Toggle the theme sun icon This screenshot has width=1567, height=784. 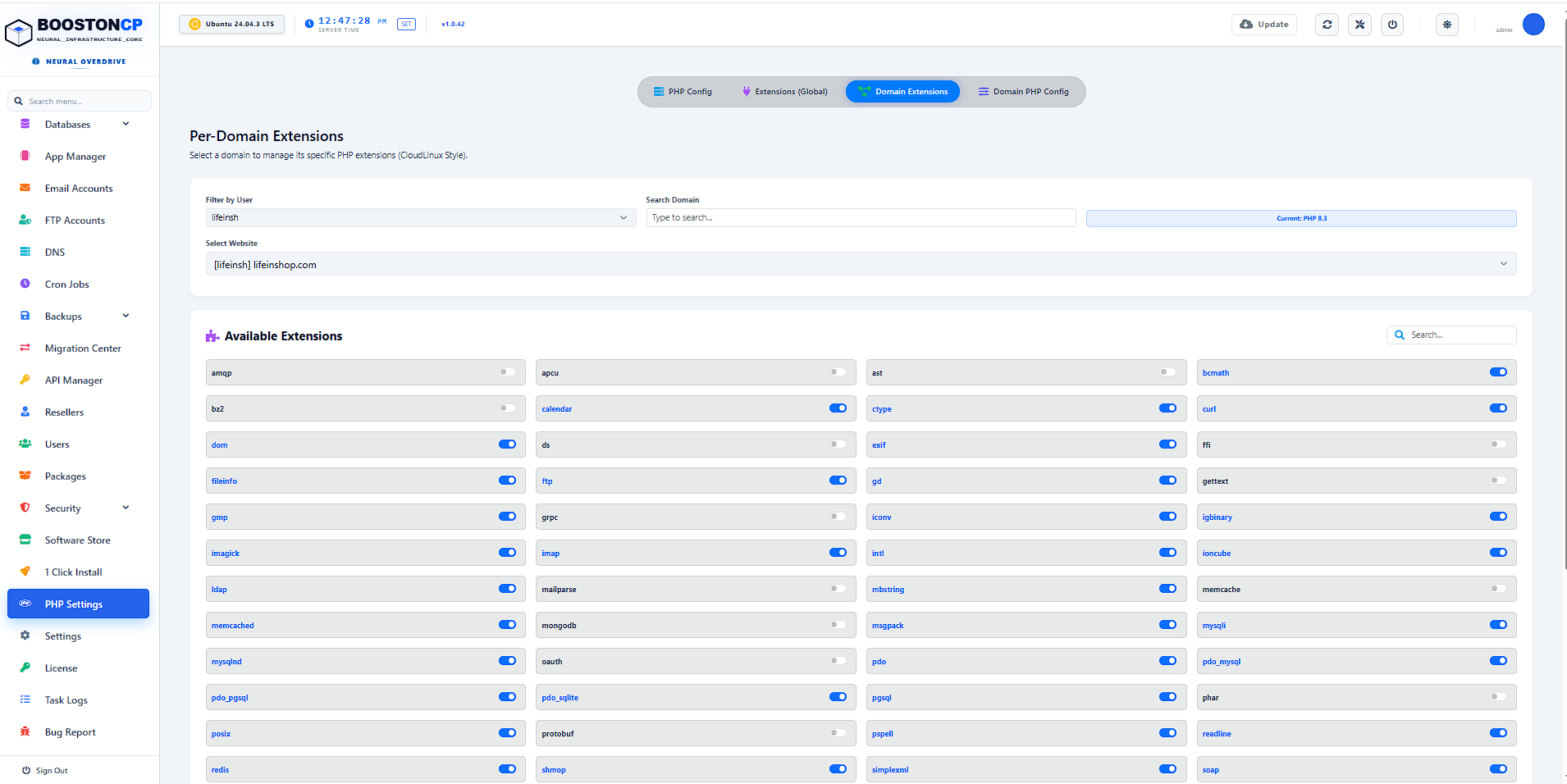click(1447, 25)
